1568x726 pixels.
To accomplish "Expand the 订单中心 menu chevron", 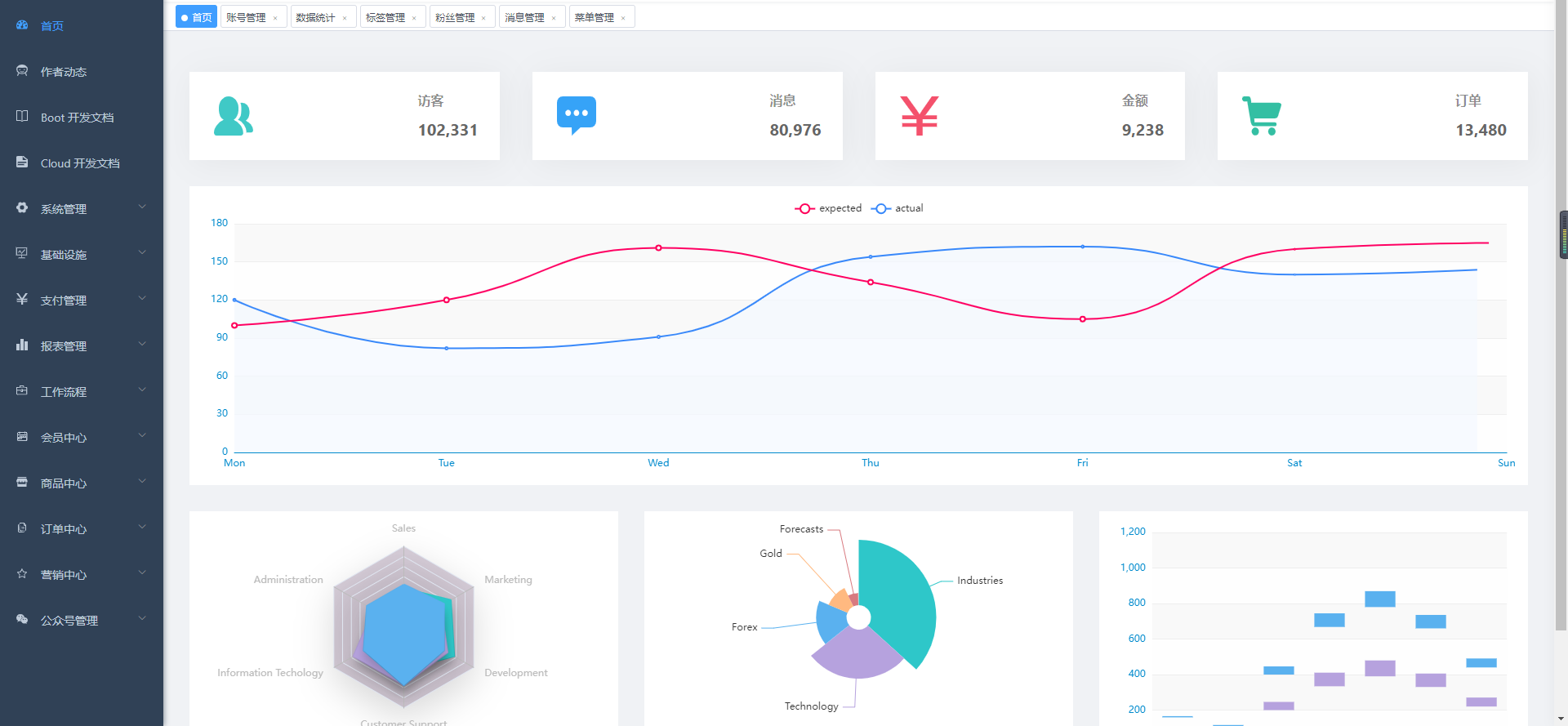I will (x=142, y=527).
